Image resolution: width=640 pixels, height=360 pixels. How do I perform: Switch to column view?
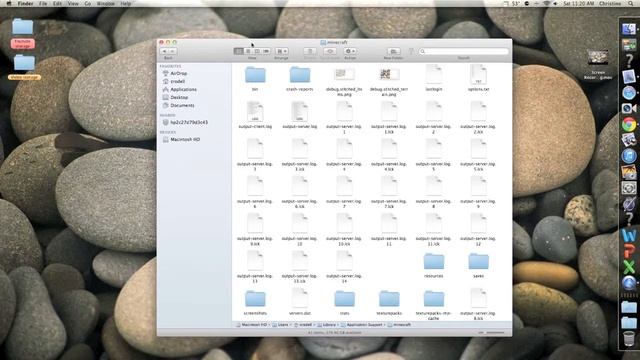click(257, 51)
